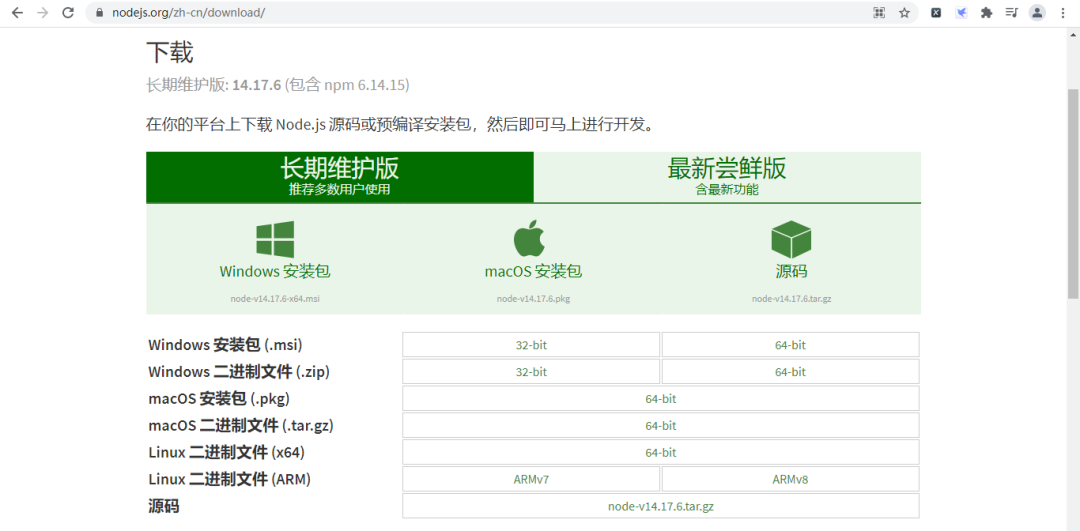Switch to the 长期维护版 tab

tap(340, 176)
